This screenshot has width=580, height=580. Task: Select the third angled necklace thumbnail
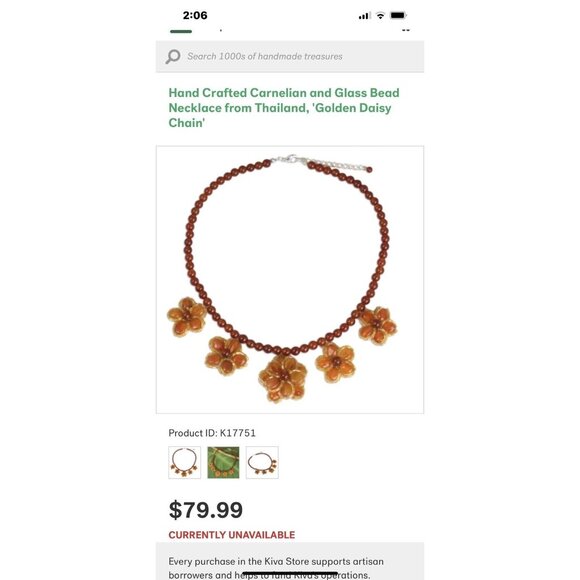[x=262, y=462]
